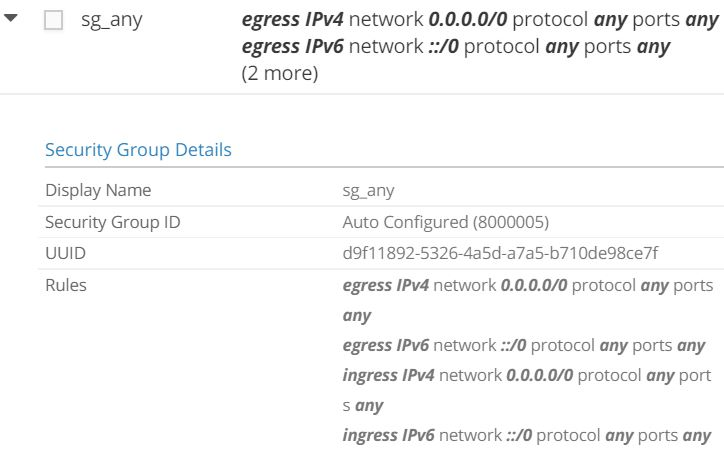Viewport: 724px width, 454px height.
Task: Click the Display Name label
Action: coord(98,190)
